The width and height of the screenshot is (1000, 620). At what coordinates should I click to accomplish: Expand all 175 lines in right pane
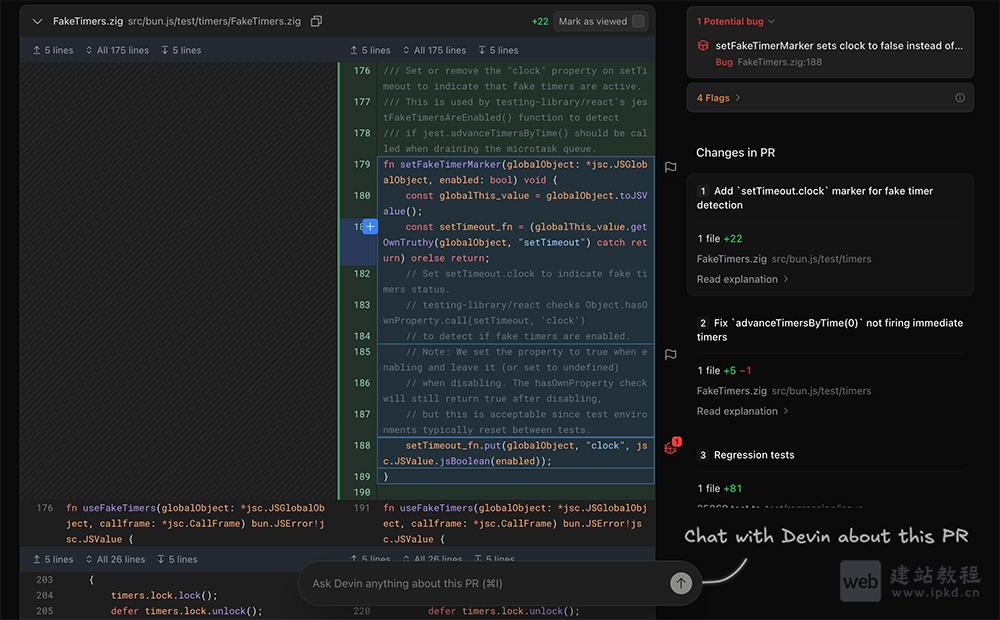click(434, 50)
